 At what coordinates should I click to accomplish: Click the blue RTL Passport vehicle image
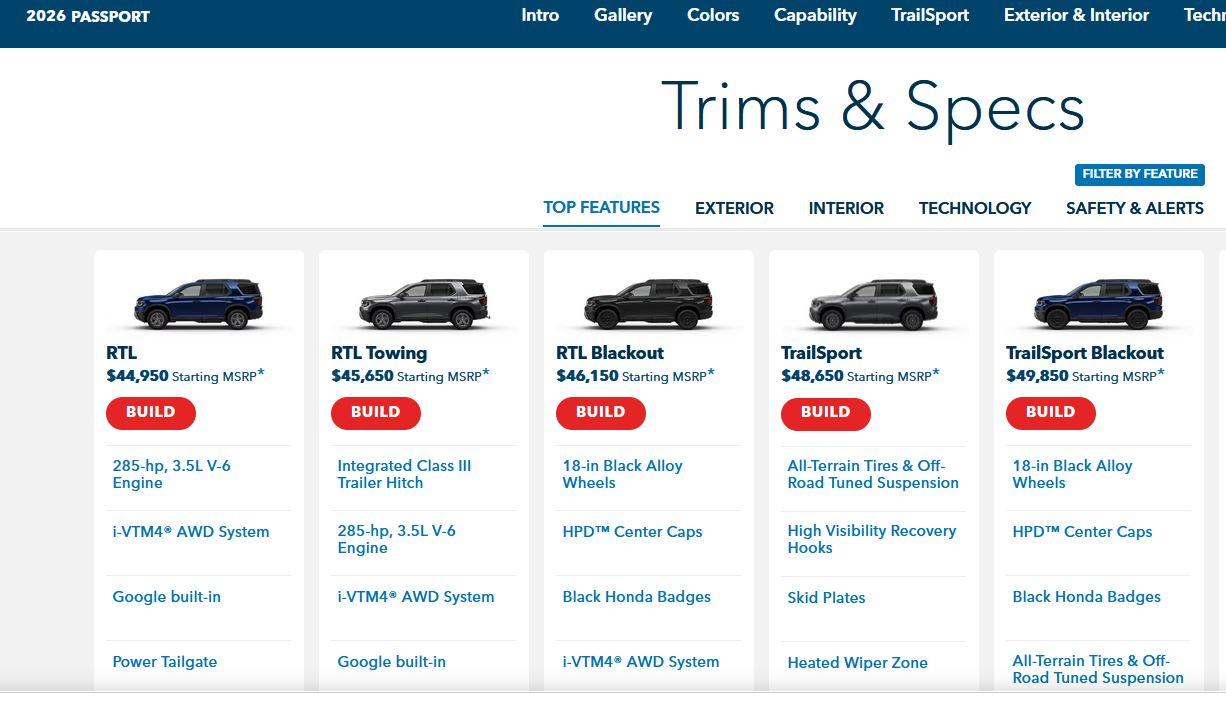point(199,303)
